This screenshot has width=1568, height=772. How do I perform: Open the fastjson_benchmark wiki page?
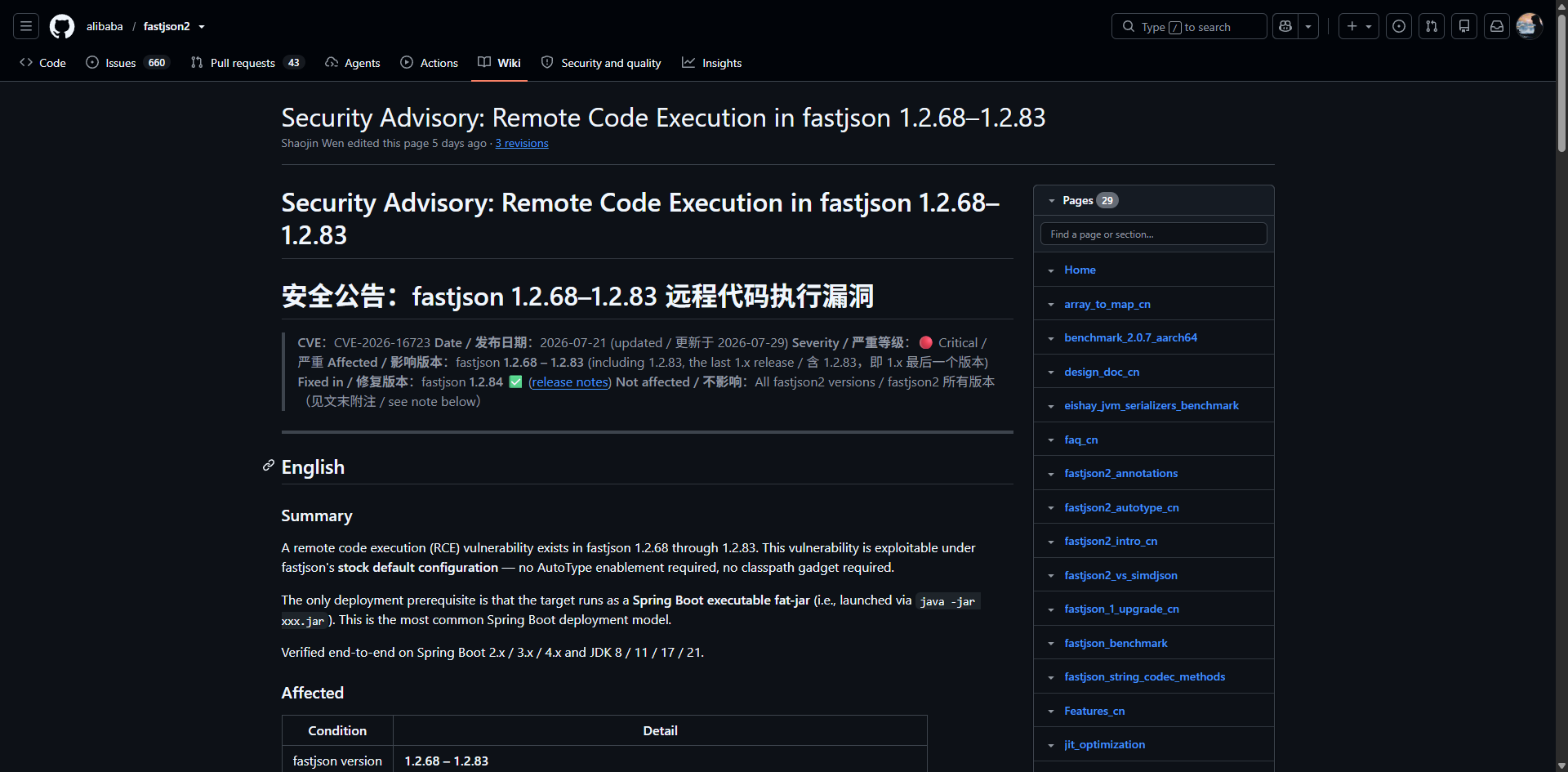pos(1116,644)
